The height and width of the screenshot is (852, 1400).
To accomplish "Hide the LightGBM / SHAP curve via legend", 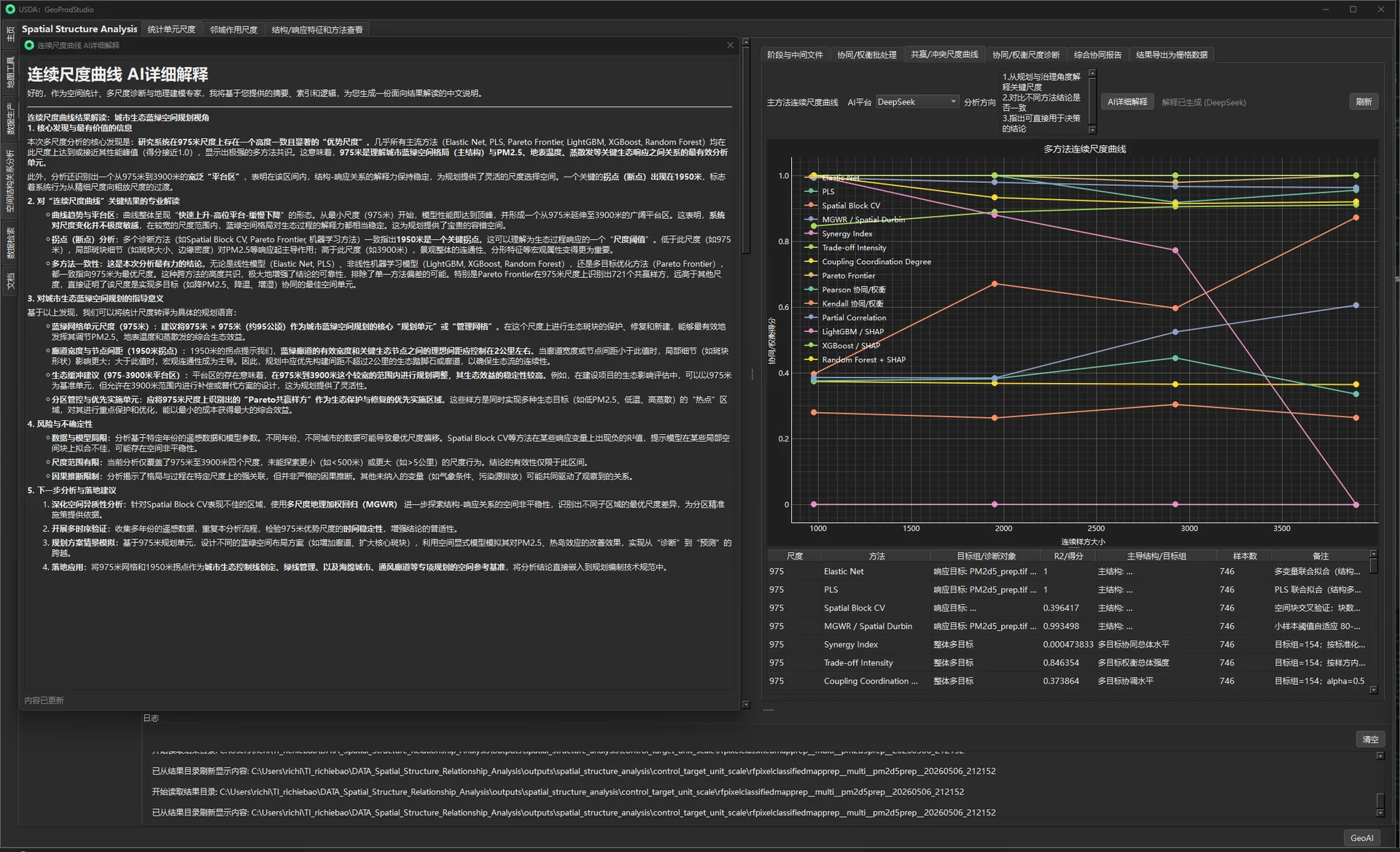I will click(x=852, y=332).
